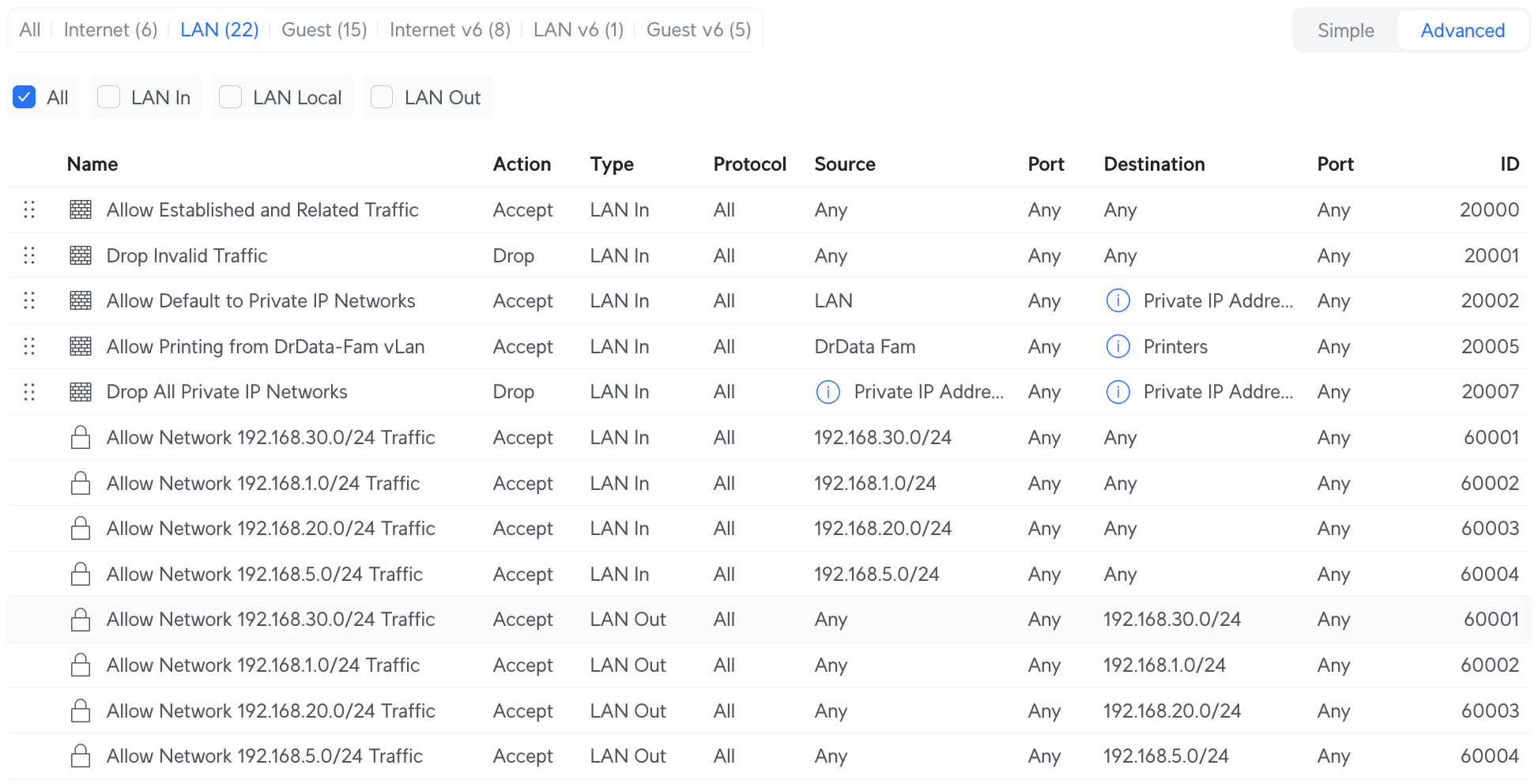The width and height of the screenshot is (1538, 784).
Task: Tick the LAN Out filter checkbox
Action: click(382, 97)
